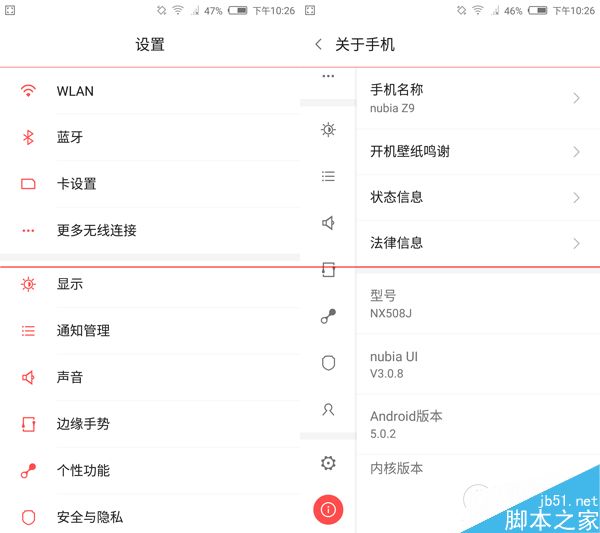Open the chevron next to 手机名称
600x533 pixels.
tap(577, 98)
